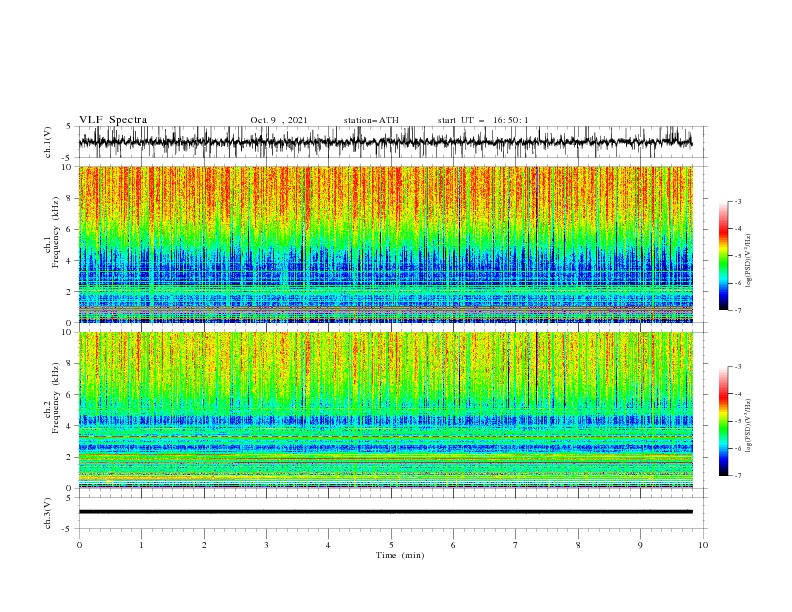Click the "-5" tick on ch.1 color bar

738,256
